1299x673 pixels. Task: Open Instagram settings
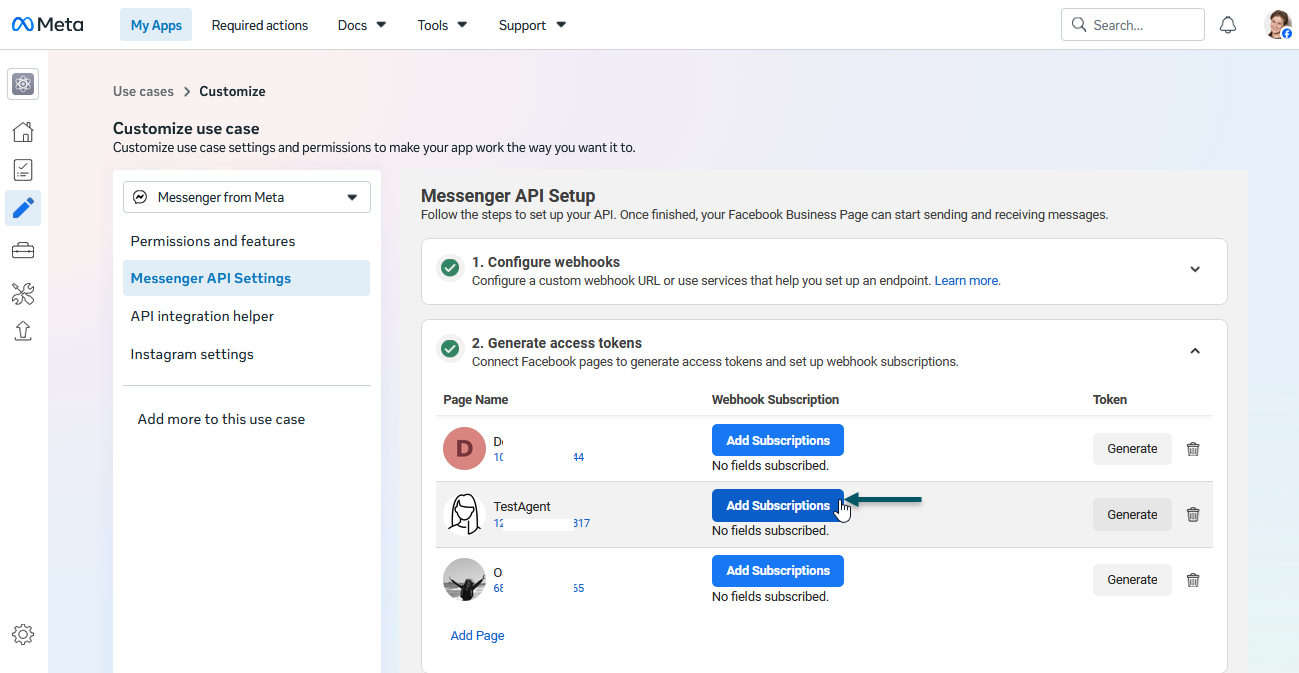pyautogui.click(x=192, y=354)
